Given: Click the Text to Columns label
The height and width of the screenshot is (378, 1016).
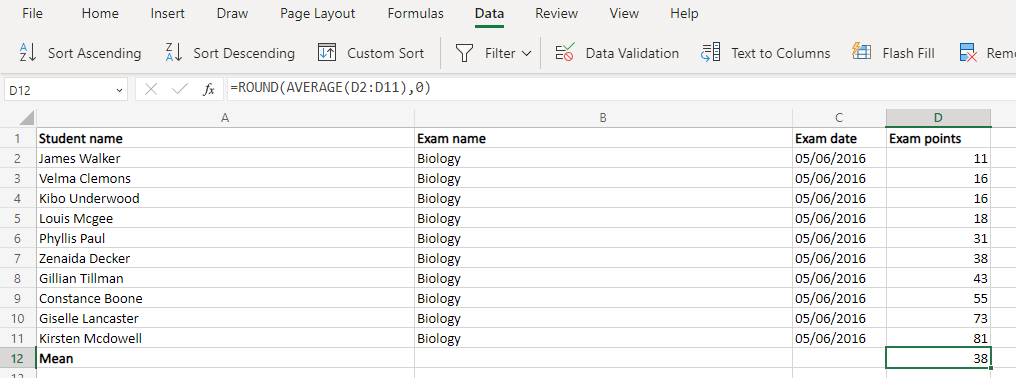Looking at the screenshot, I should coord(781,53).
